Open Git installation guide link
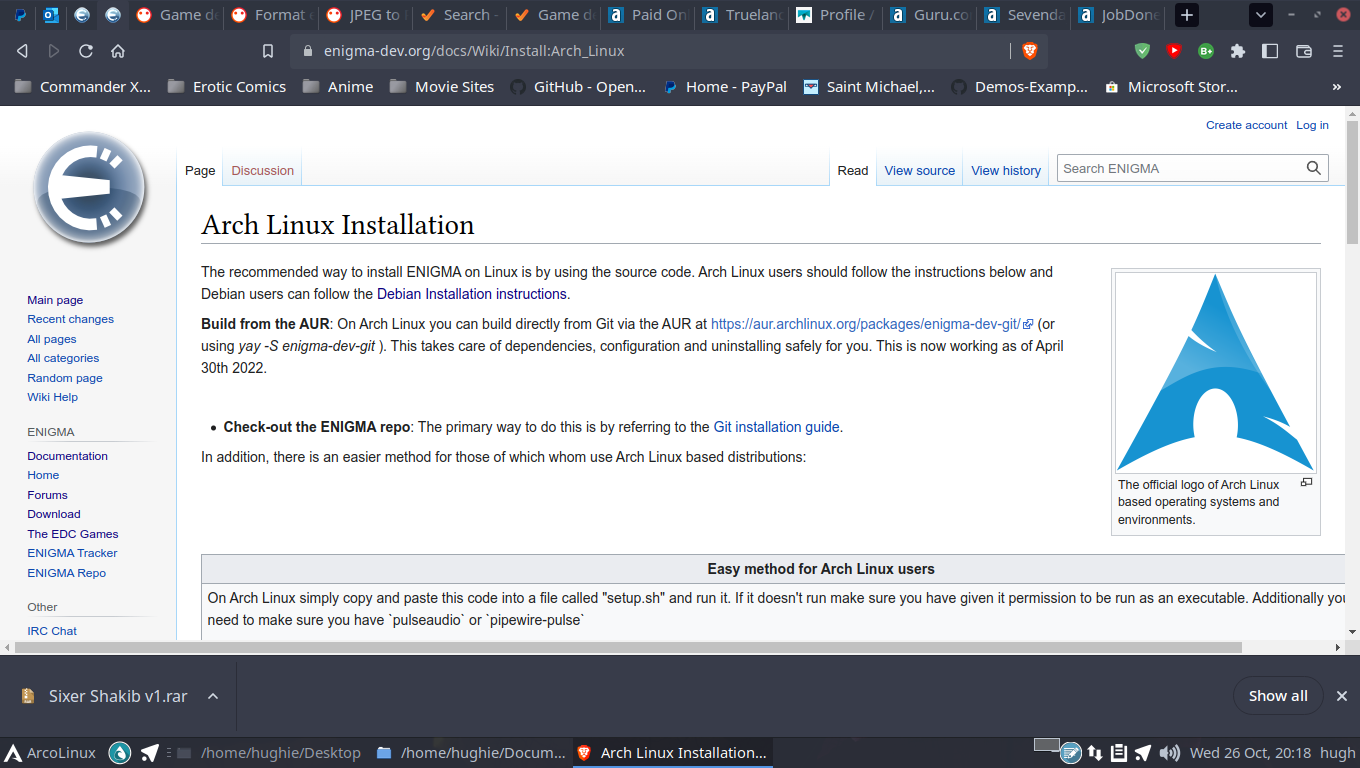This screenshot has width=1360, height=768. 776,427
